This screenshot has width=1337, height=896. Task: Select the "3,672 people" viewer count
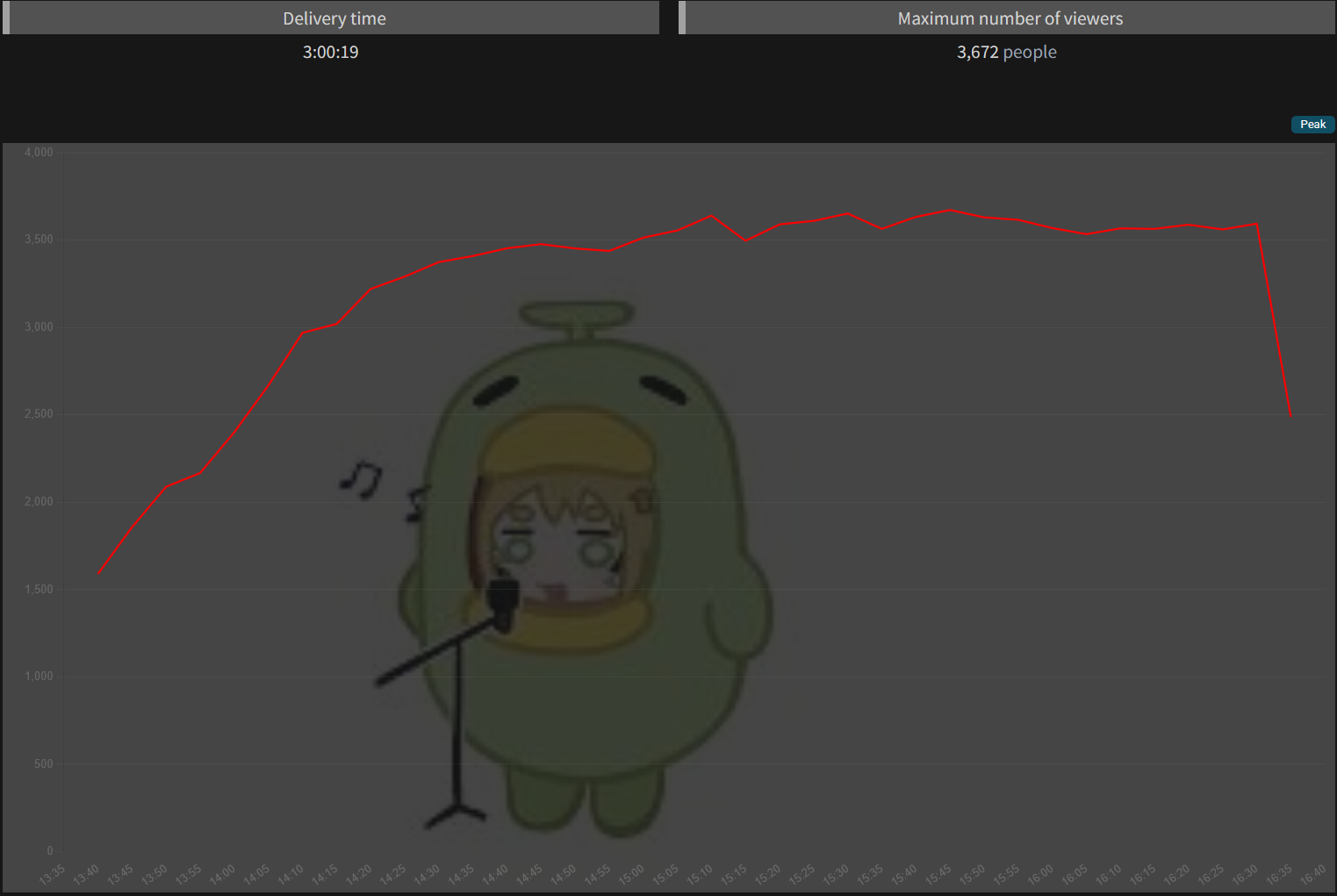coord(1007,52)
